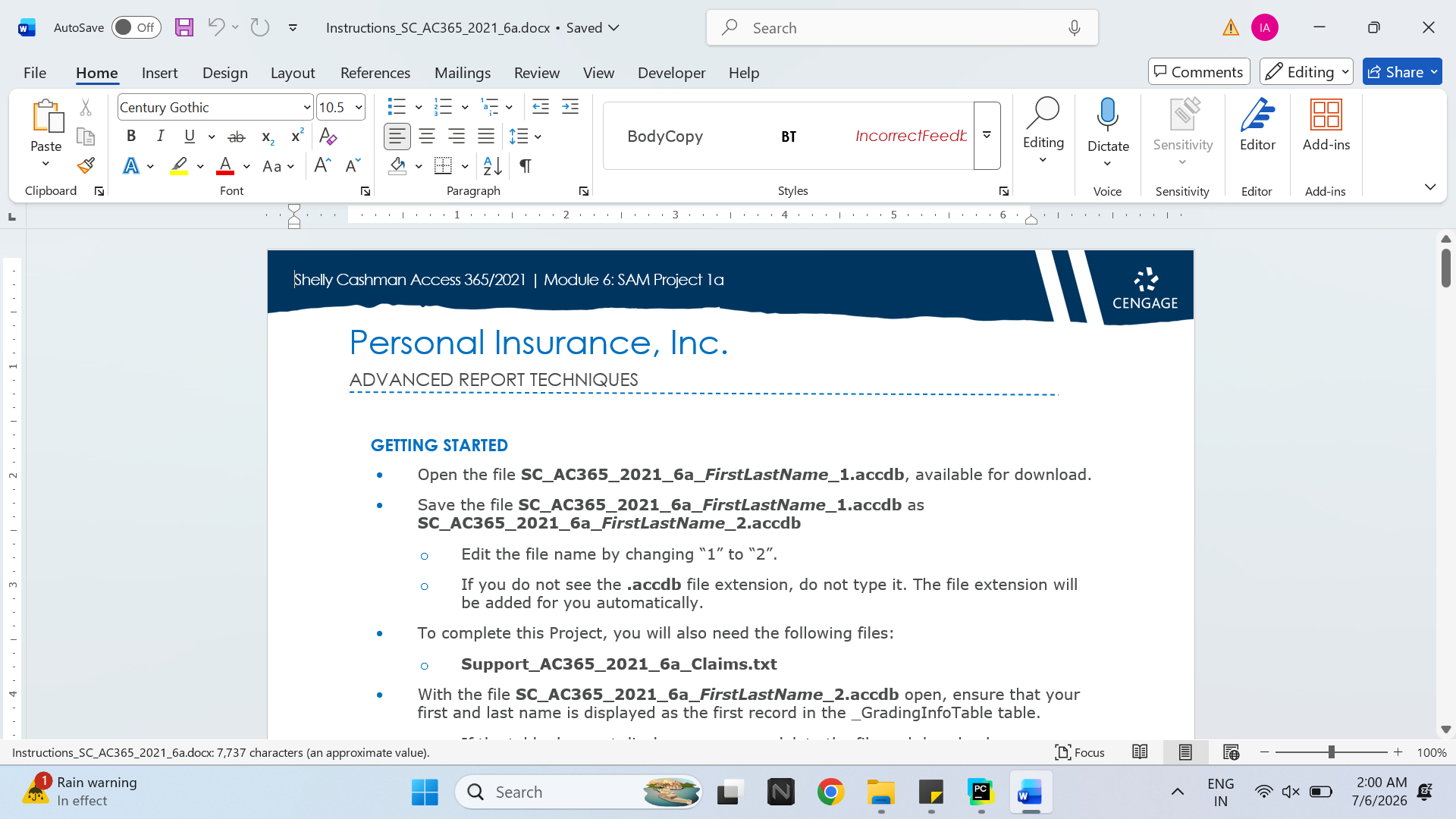Toggle Subscript formatting
Screen dimensions: 1456x819
(267, 136)
